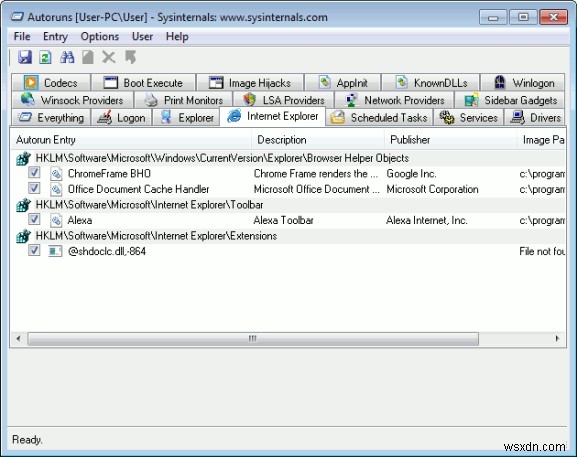This screenshot has width=577, height=457.
Task: Click the horizontal scrollbar thumb
Action: pos(253,339)
